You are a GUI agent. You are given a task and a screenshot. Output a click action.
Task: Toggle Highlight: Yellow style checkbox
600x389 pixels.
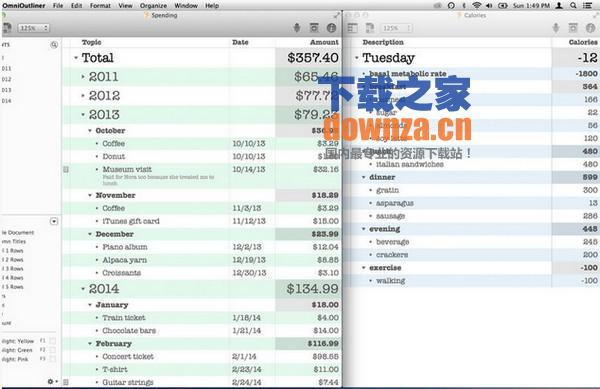click(52, 341)
